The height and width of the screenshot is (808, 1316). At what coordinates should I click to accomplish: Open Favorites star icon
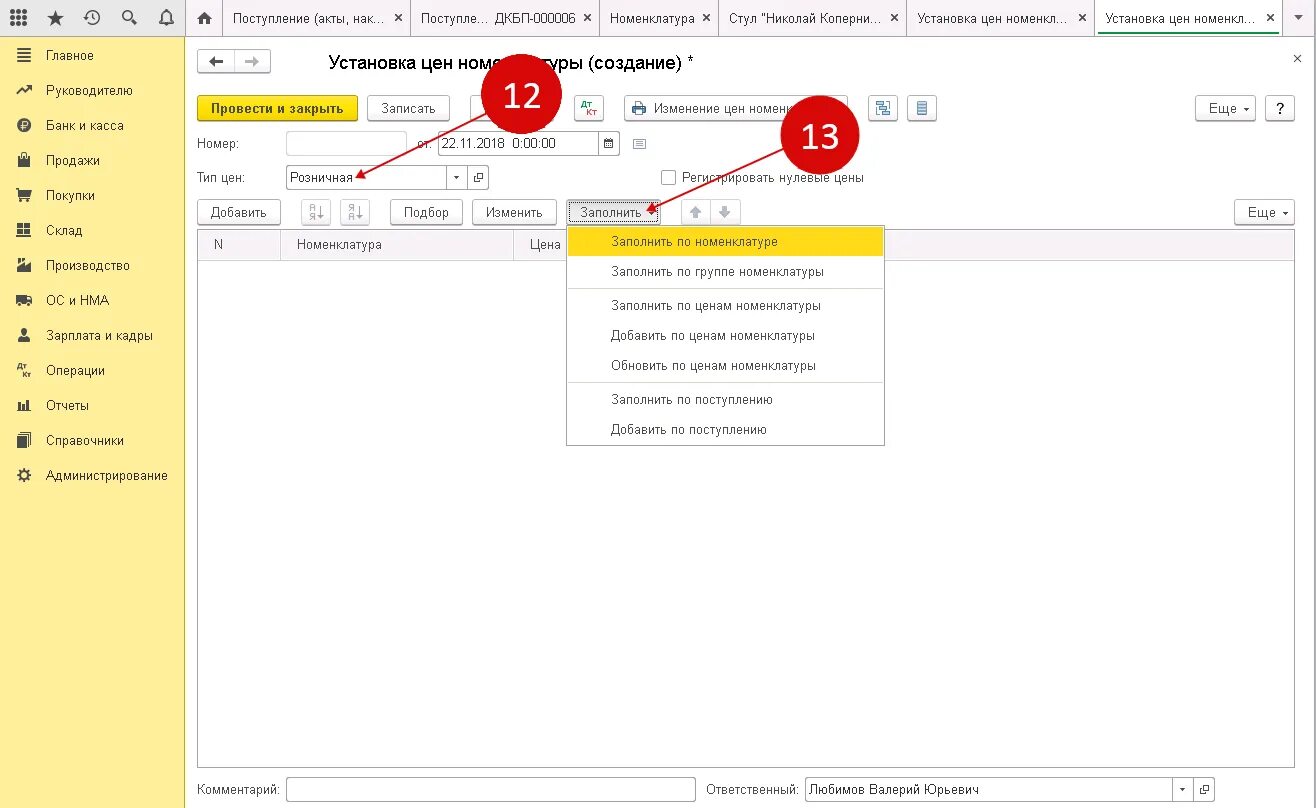pyautogui.click(x=55, y=18)
